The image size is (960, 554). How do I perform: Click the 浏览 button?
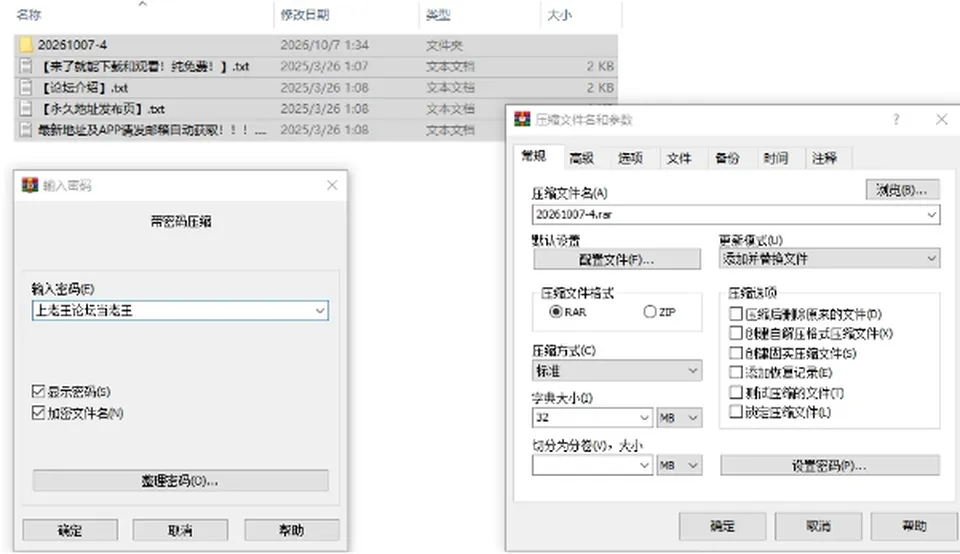click(902, 190)
